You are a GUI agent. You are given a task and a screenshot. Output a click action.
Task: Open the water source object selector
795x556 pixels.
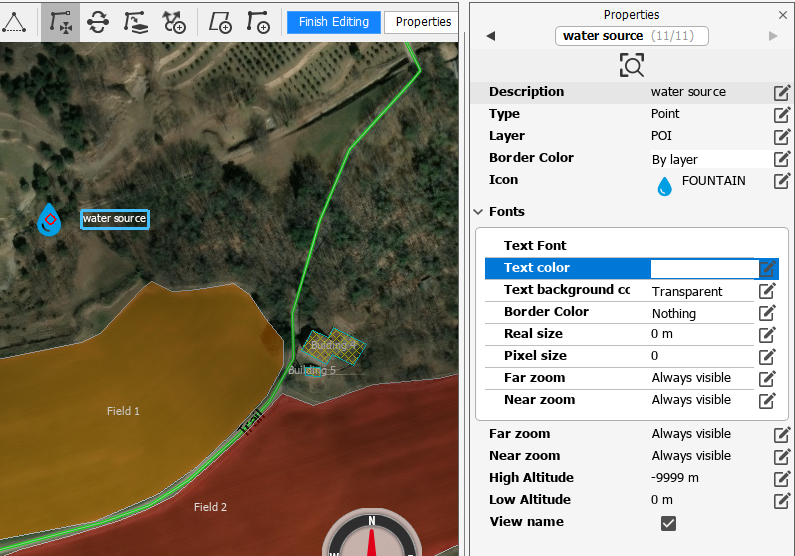tap(631, 36)
